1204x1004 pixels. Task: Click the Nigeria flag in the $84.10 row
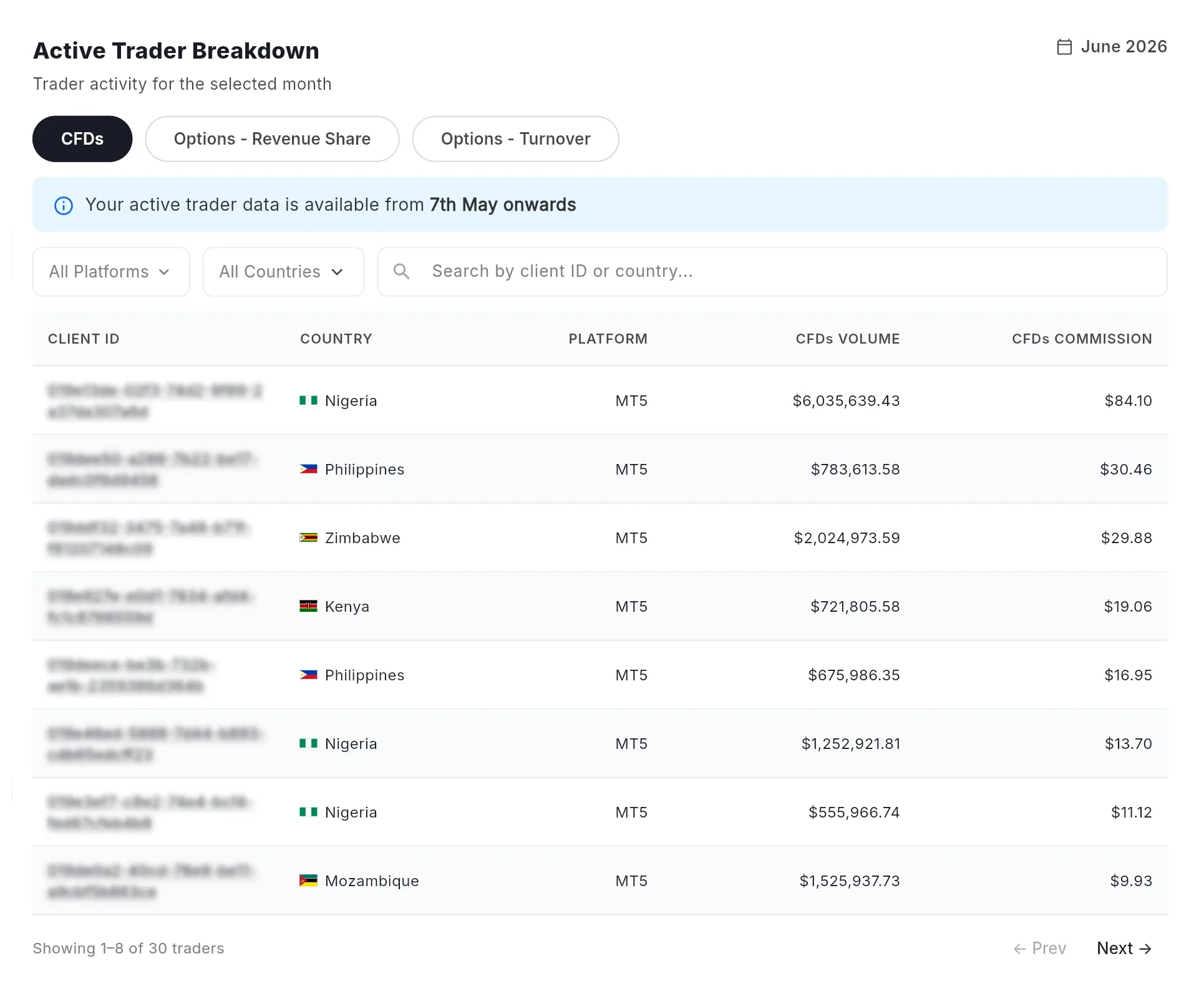308,400
